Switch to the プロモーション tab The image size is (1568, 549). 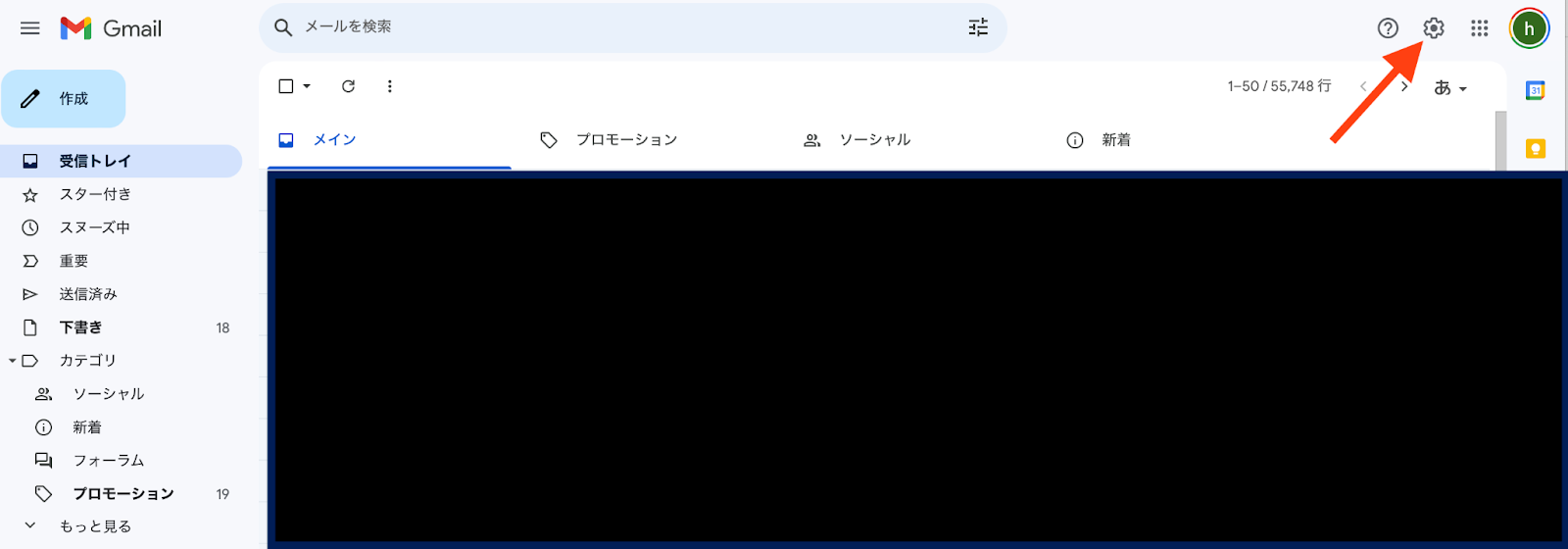click(609, 140)
